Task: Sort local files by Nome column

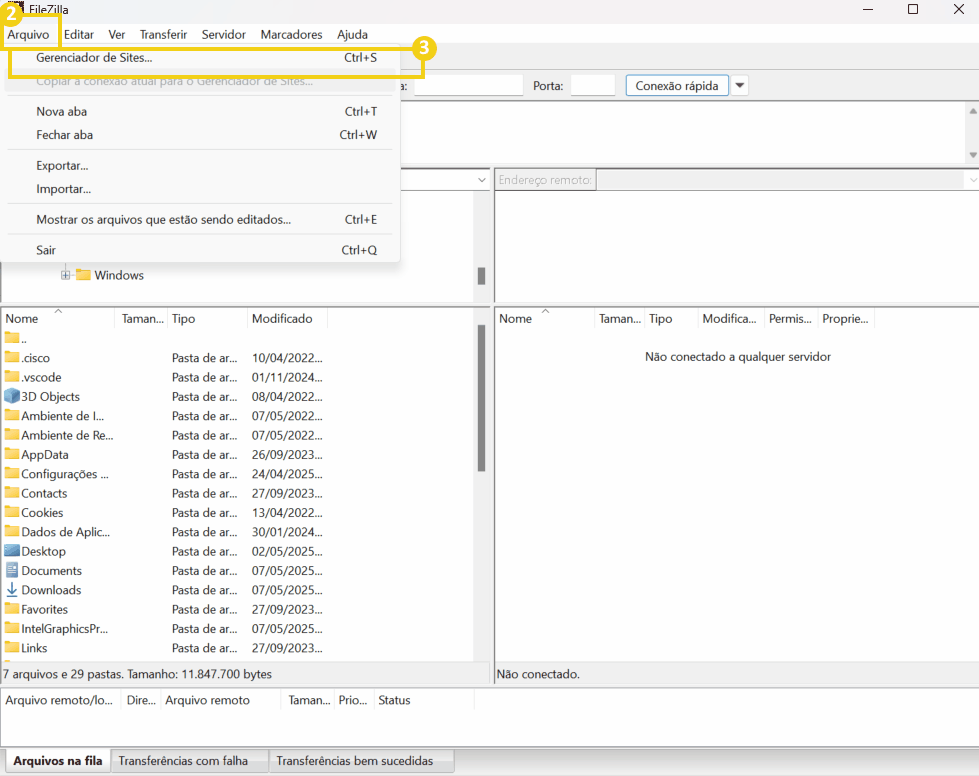Action: click(58, 318)
